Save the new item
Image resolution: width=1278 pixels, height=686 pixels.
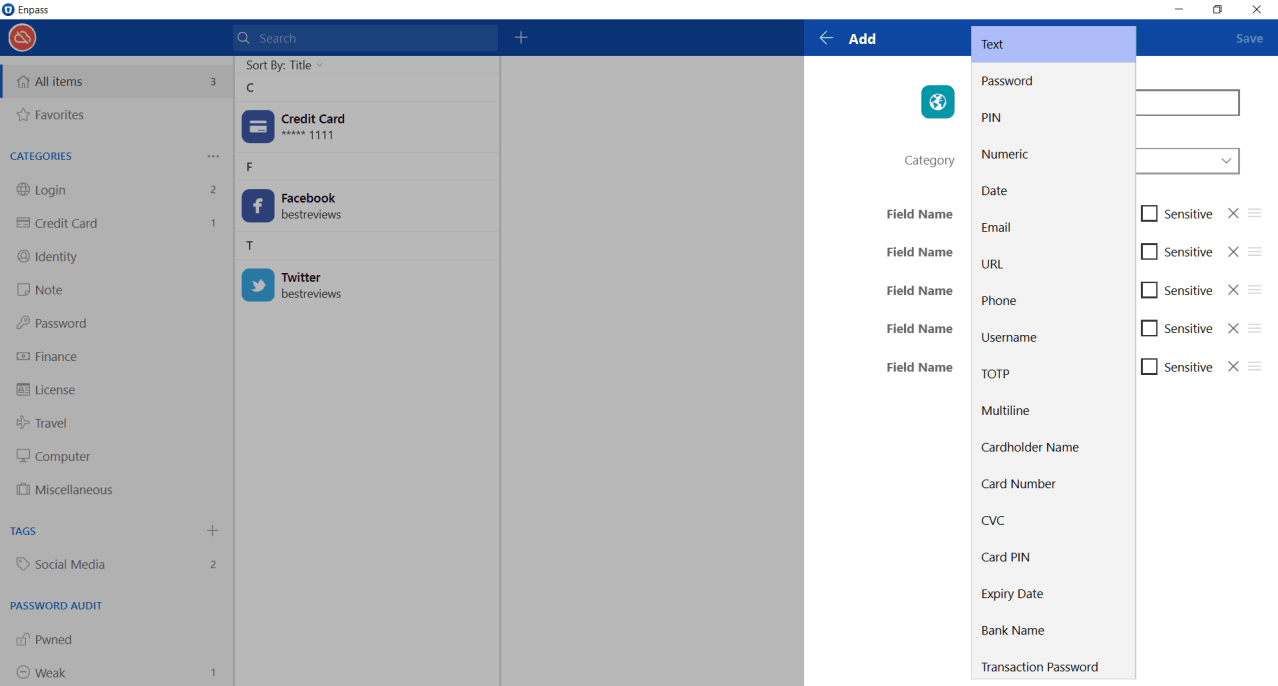point(1248,38)
